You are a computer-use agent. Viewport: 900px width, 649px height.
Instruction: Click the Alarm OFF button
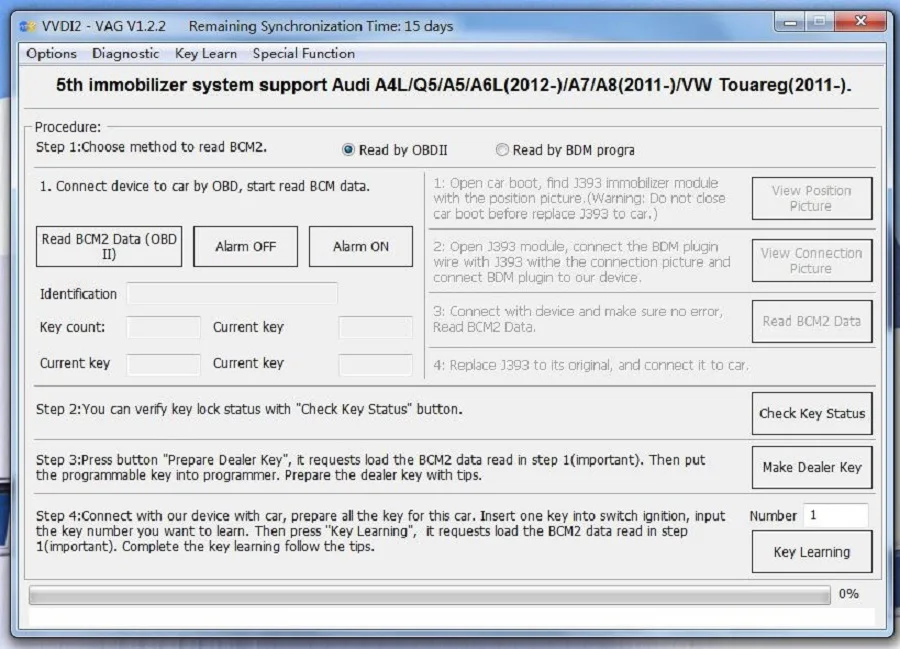245,246
